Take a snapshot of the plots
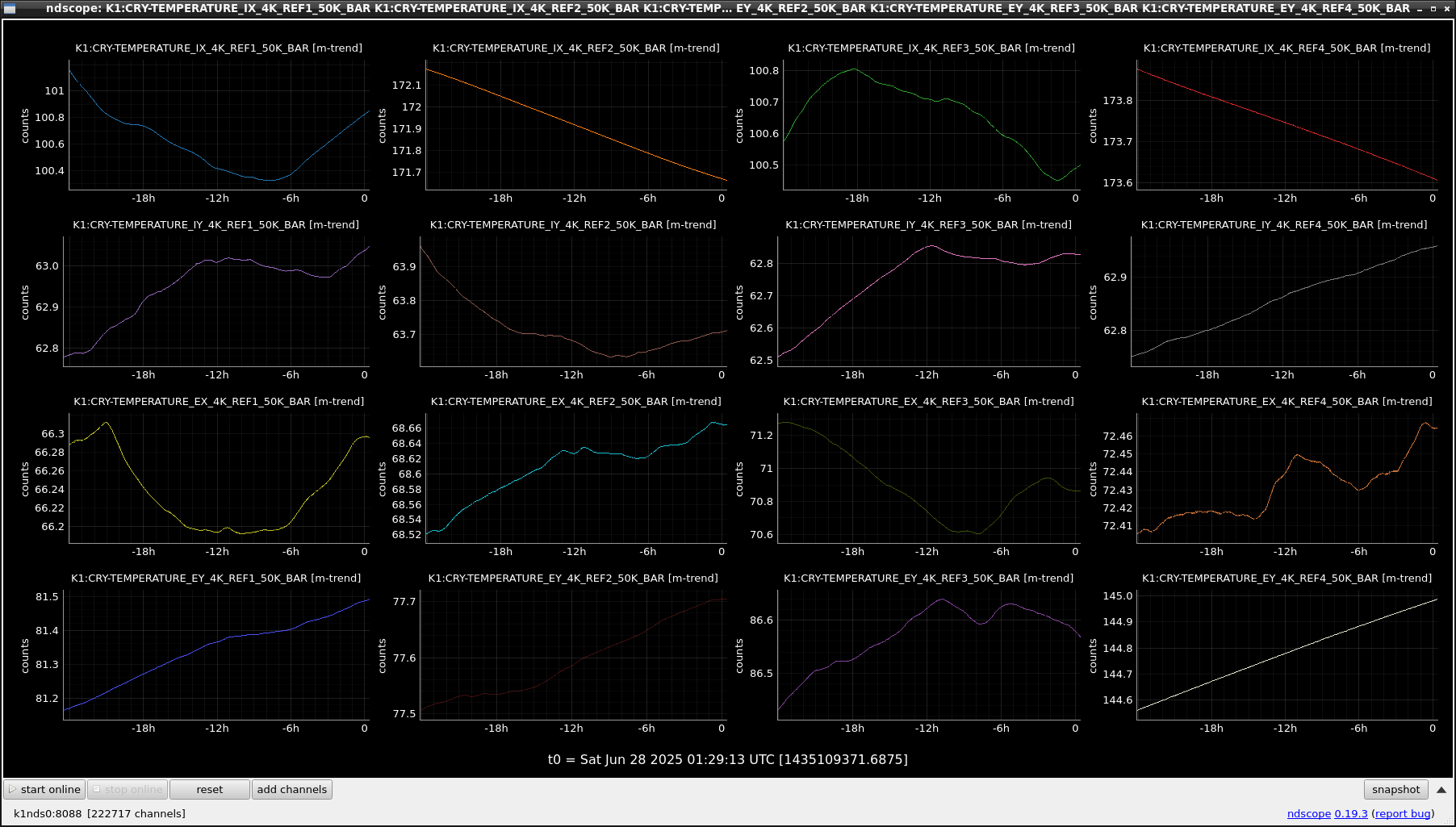 coord(1395,789)
